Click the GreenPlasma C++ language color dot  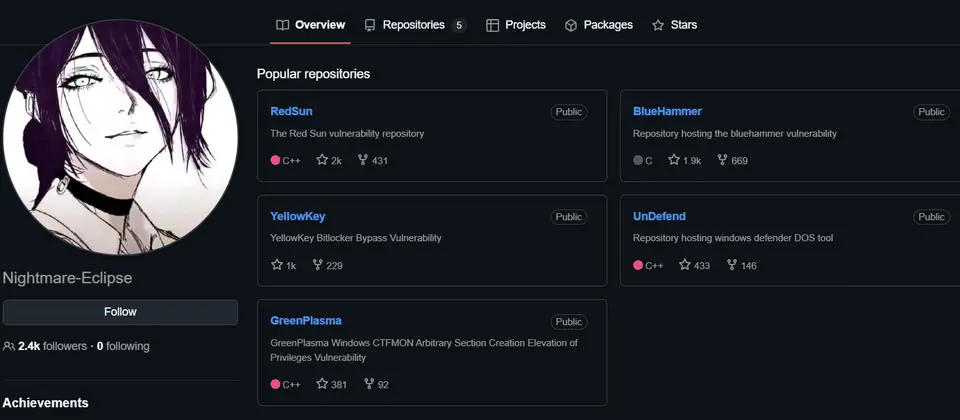coord(276,384)
